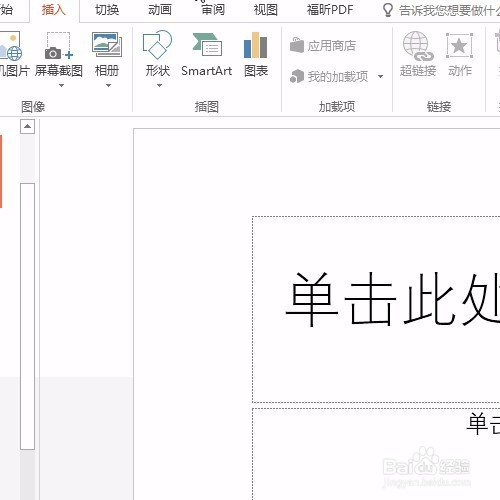Switch to the 切换 tab
The height and width of the screenshot is (500, 500).
(x=107, y=10)
